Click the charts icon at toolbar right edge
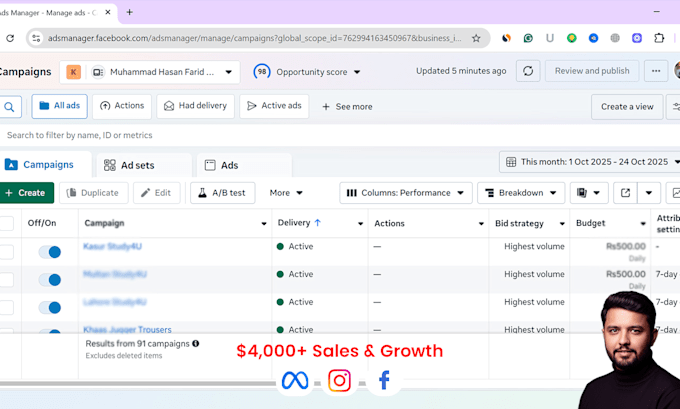 click(x=675, y=193)
